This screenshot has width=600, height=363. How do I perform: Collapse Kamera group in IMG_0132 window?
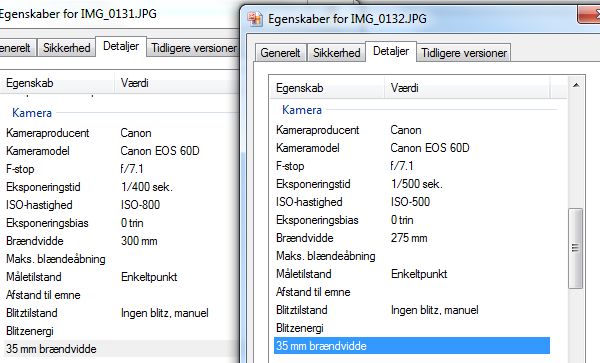[x=302, y=110]
